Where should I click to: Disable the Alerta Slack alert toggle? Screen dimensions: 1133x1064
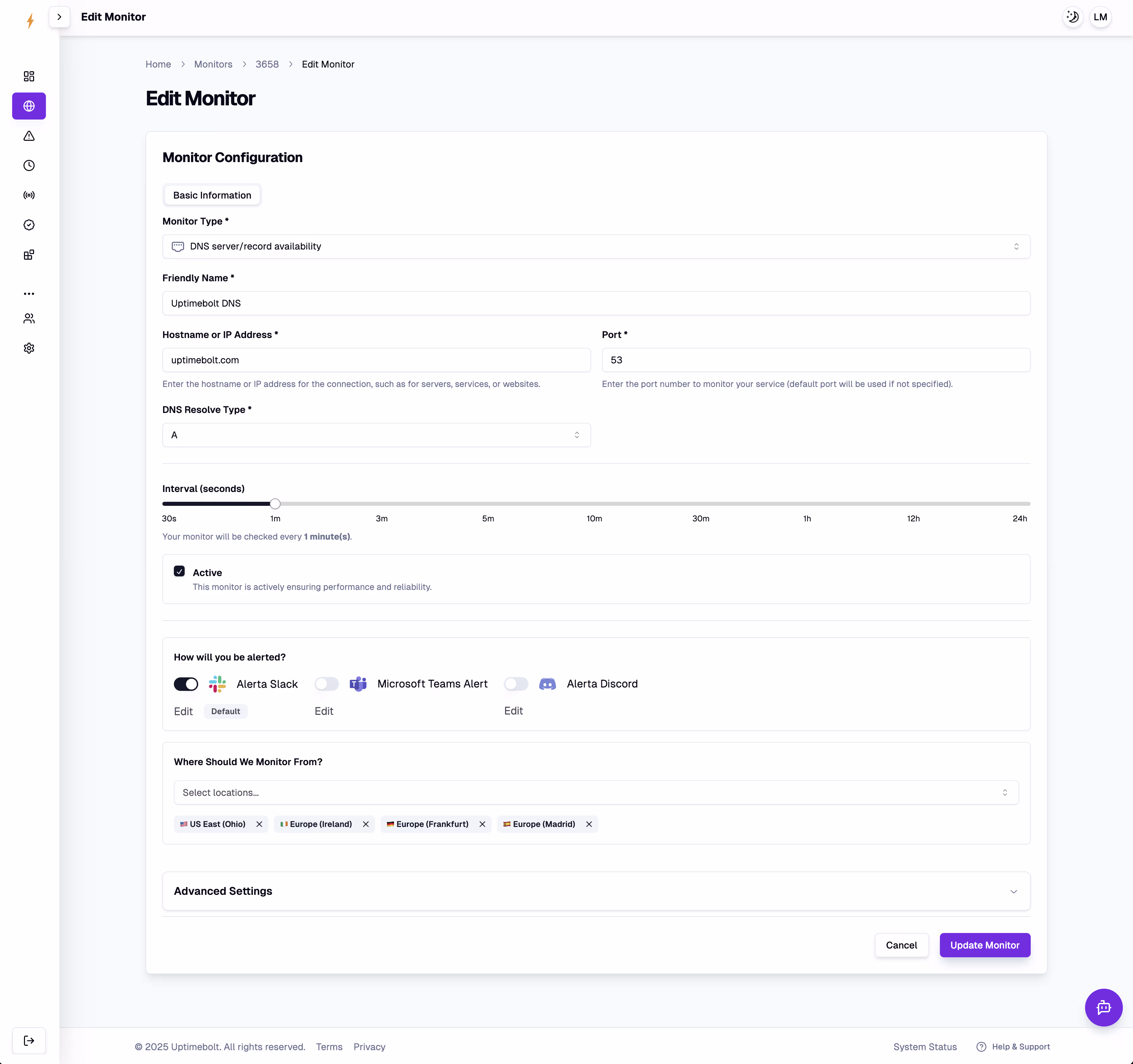[186, 684]
